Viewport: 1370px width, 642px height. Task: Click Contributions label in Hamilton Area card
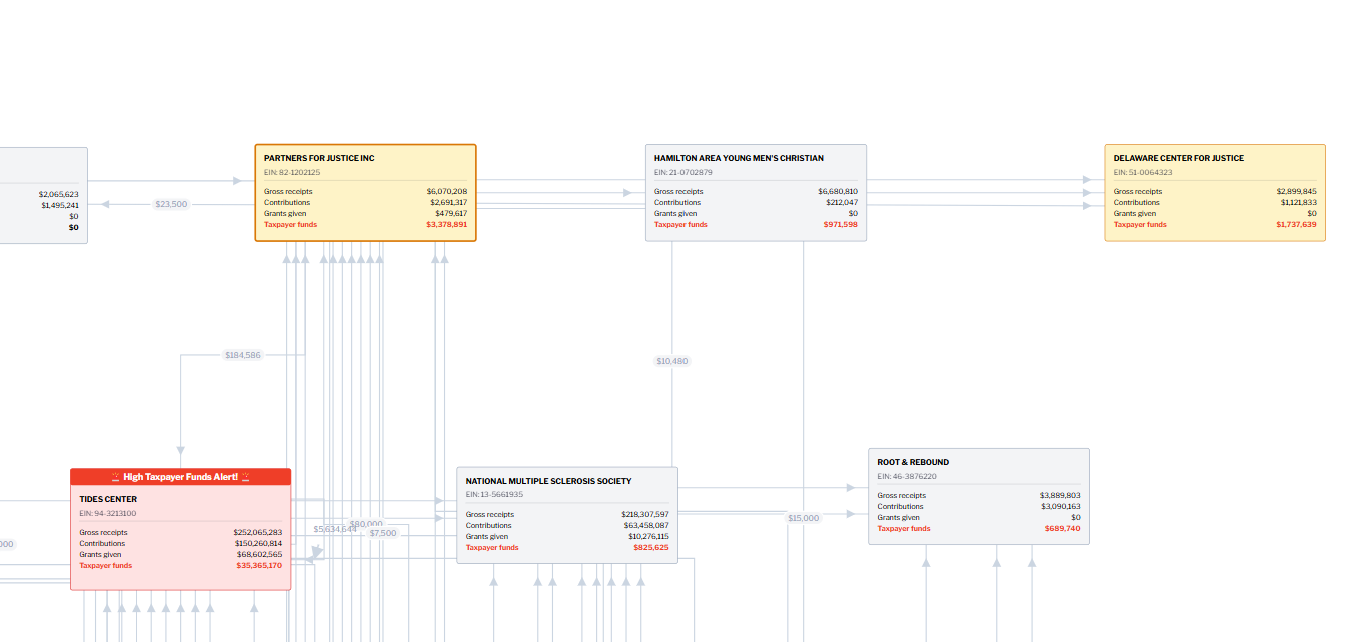676,202
